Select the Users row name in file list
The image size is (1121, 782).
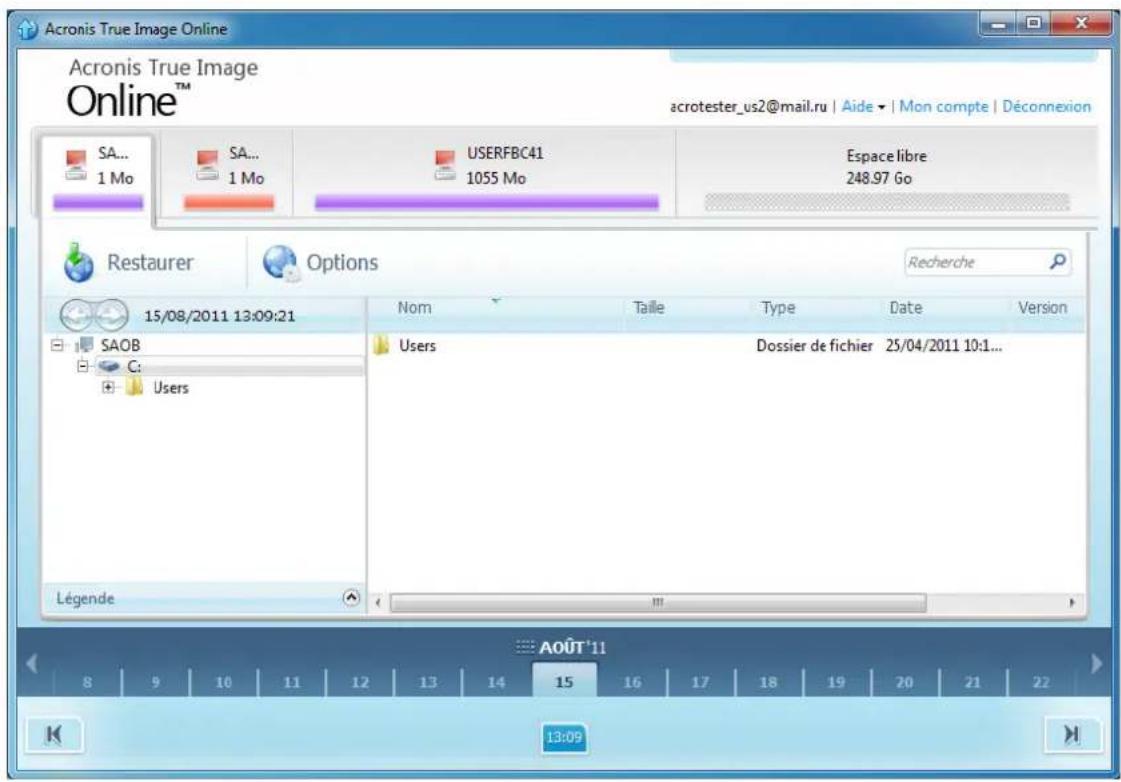418,346
